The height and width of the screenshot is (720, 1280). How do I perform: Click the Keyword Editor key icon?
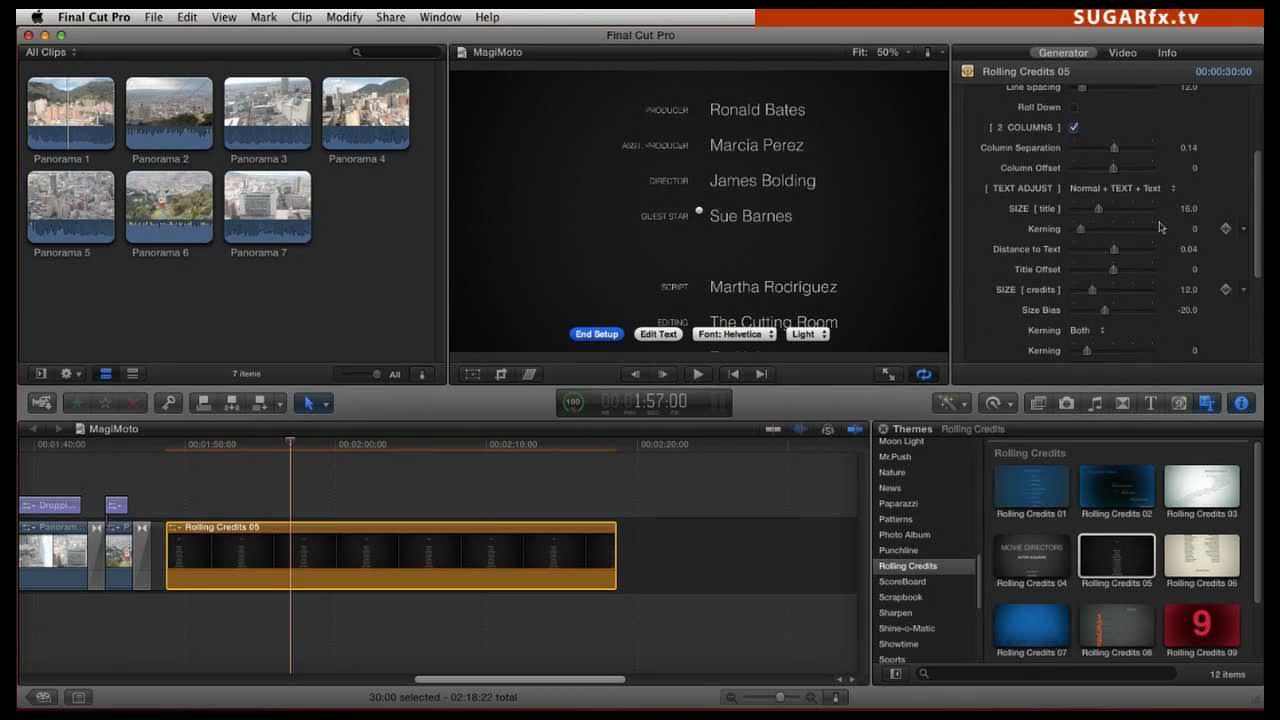point(169,403)
